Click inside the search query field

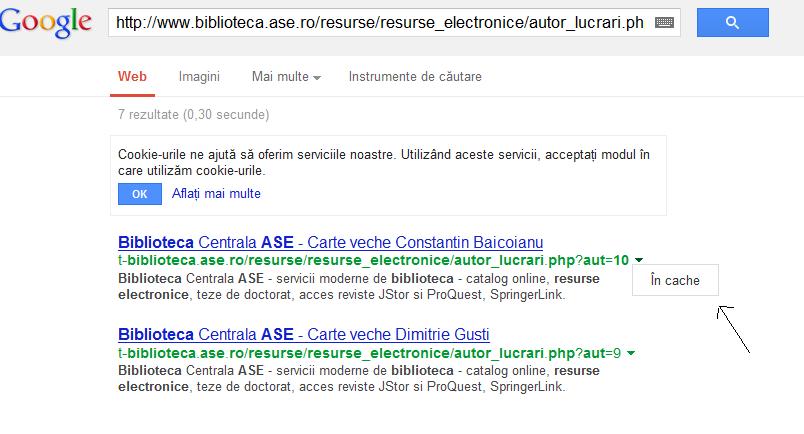pyautogui.click(x=380, y=22)
